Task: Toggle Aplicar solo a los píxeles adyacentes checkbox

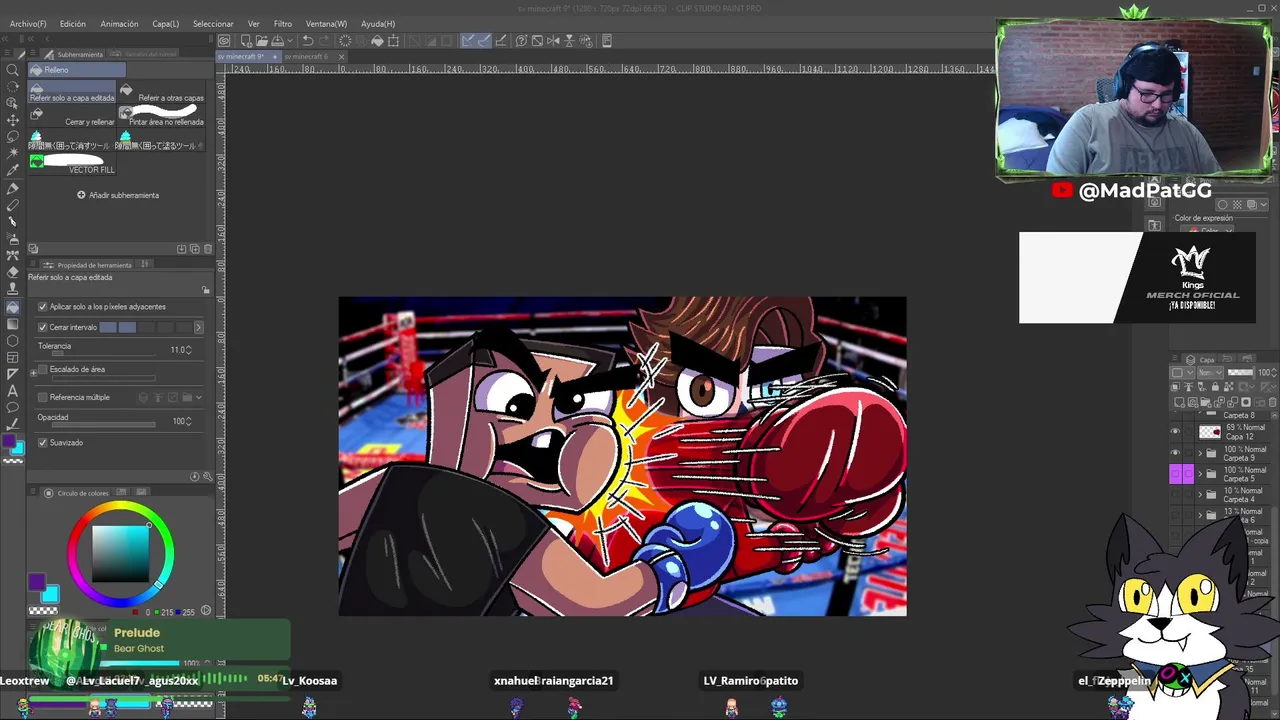Action: [42, 307]
